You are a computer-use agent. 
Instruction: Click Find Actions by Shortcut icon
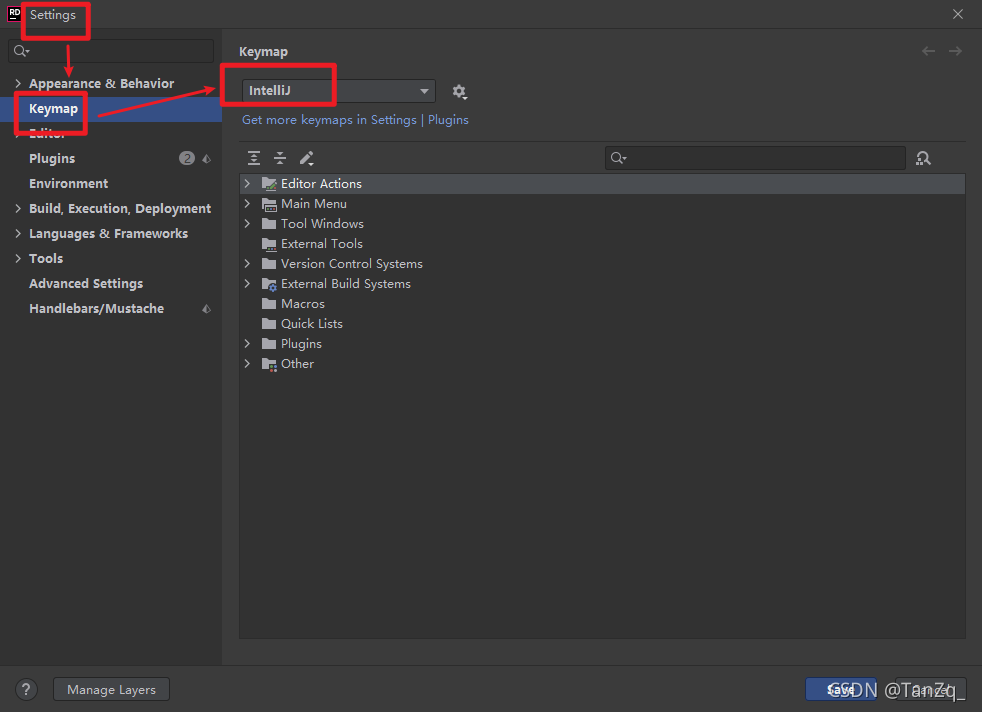[x=923, y=158]
